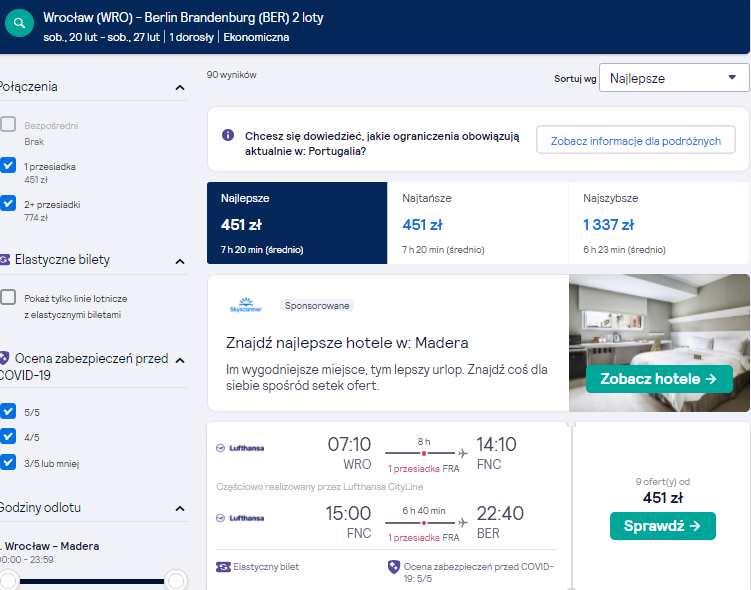
Task: Click the Elastyczny bilet icon in flight result
Action: pos(223,567)
